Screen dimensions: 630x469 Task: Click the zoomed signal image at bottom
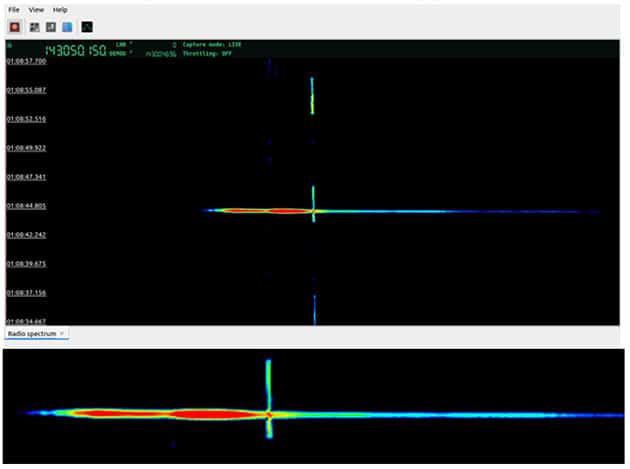coord(313,405)
